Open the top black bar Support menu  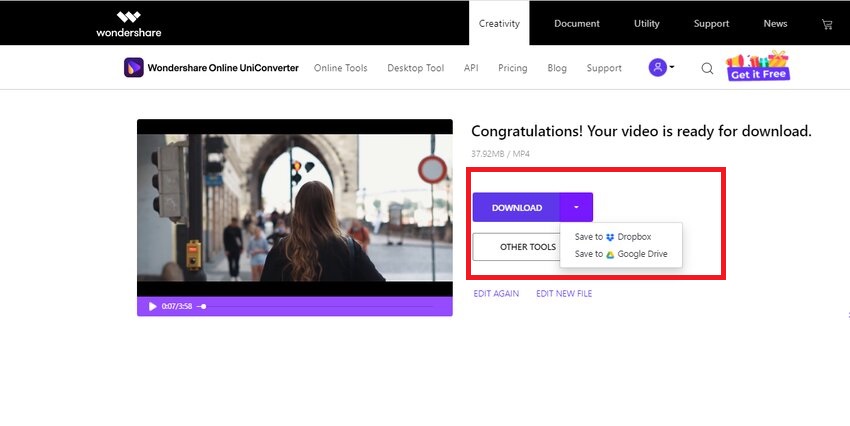click(x=711, y=23)
